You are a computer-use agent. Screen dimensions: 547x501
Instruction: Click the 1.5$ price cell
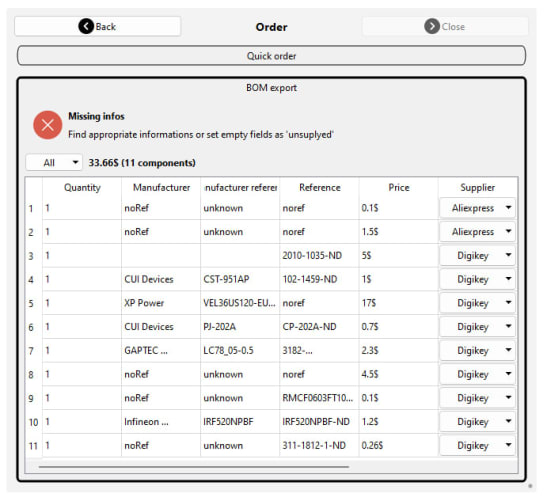tap(399, 232)
